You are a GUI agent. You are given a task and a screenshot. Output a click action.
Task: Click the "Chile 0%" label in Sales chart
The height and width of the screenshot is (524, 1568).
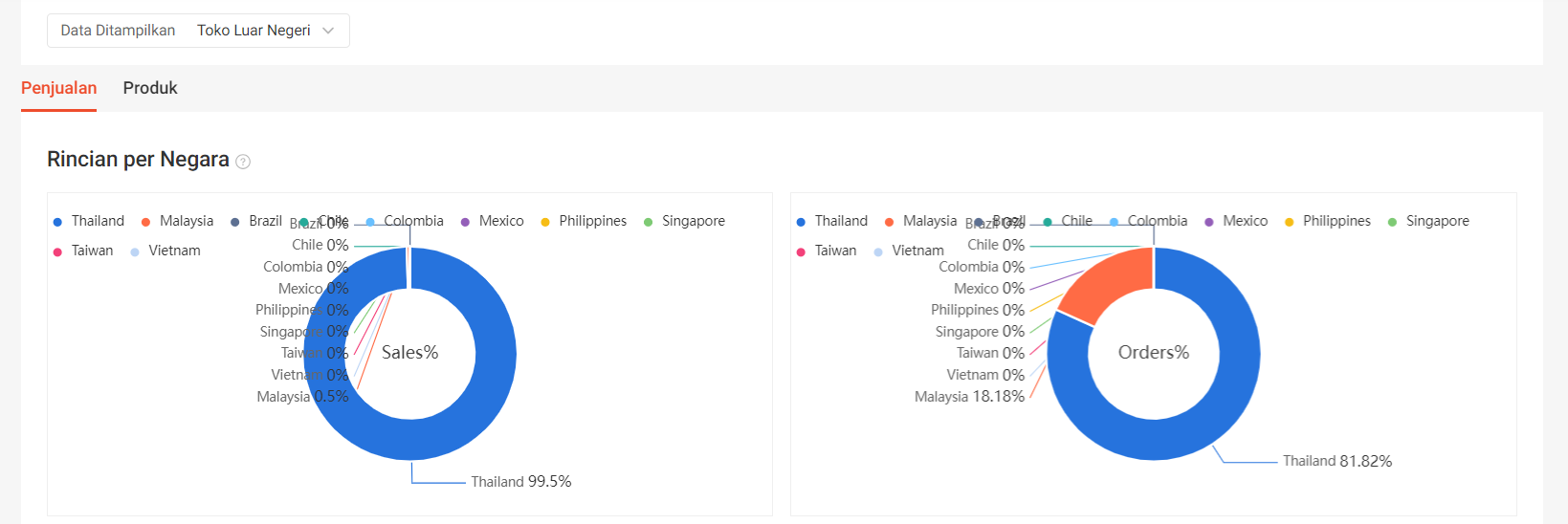point(320,245)
